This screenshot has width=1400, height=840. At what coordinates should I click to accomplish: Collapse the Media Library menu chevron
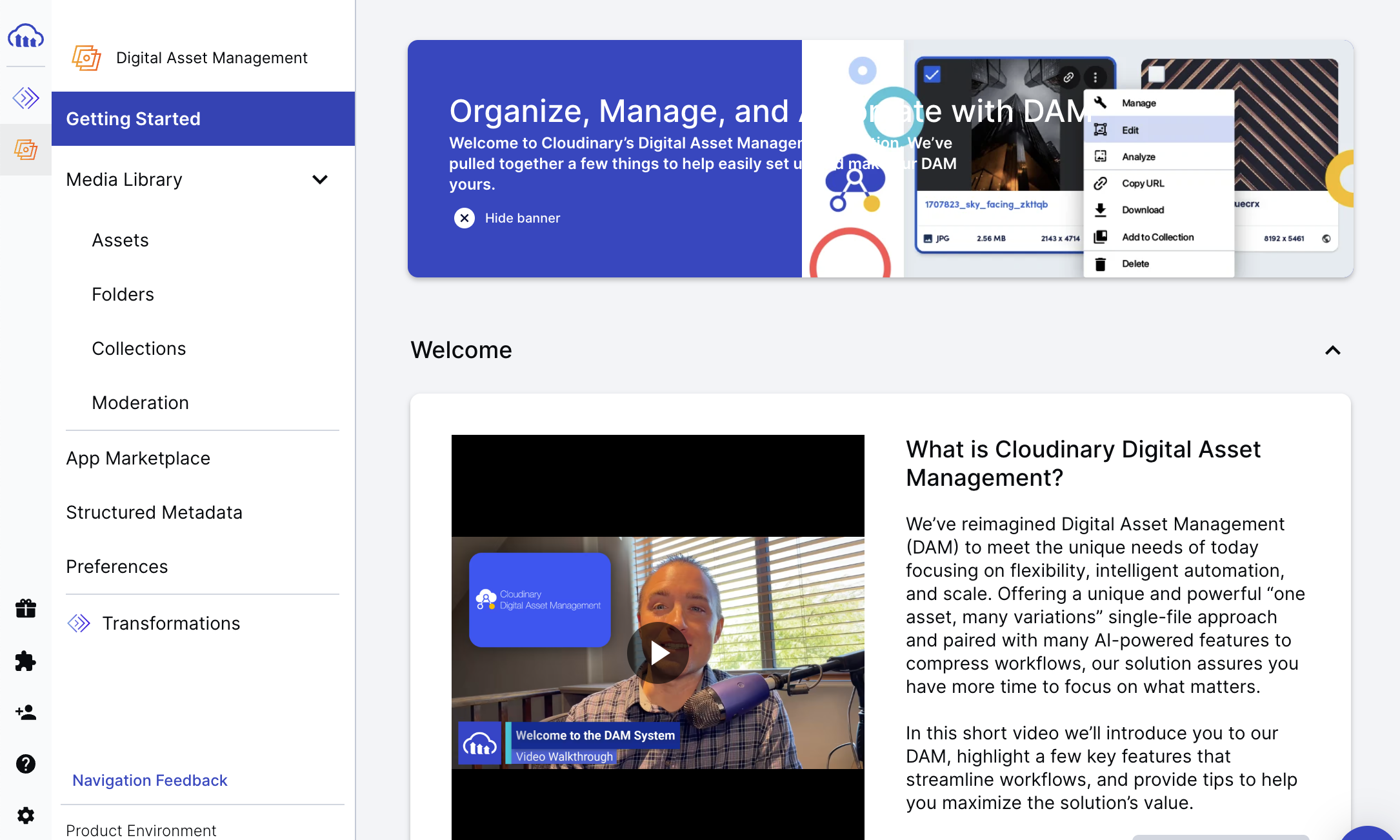pyautogui.click(x=320, y=179)
